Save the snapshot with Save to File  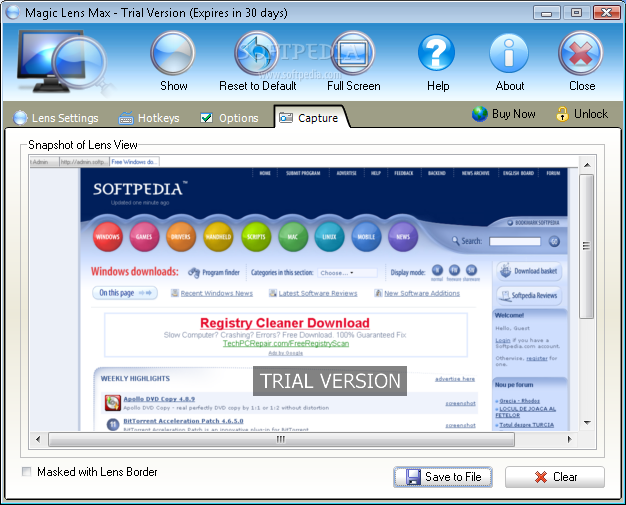coord(443,477)
